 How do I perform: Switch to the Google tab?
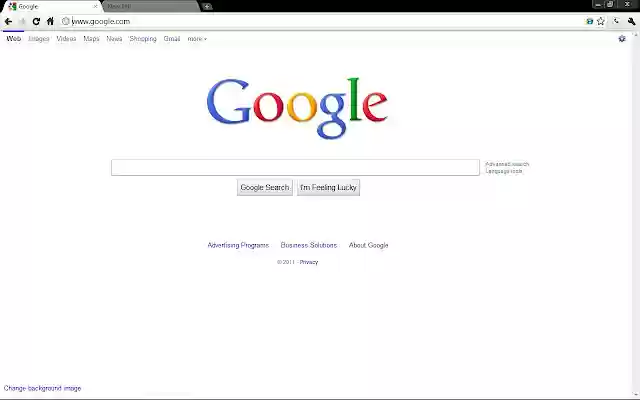[x=51, y=6]
